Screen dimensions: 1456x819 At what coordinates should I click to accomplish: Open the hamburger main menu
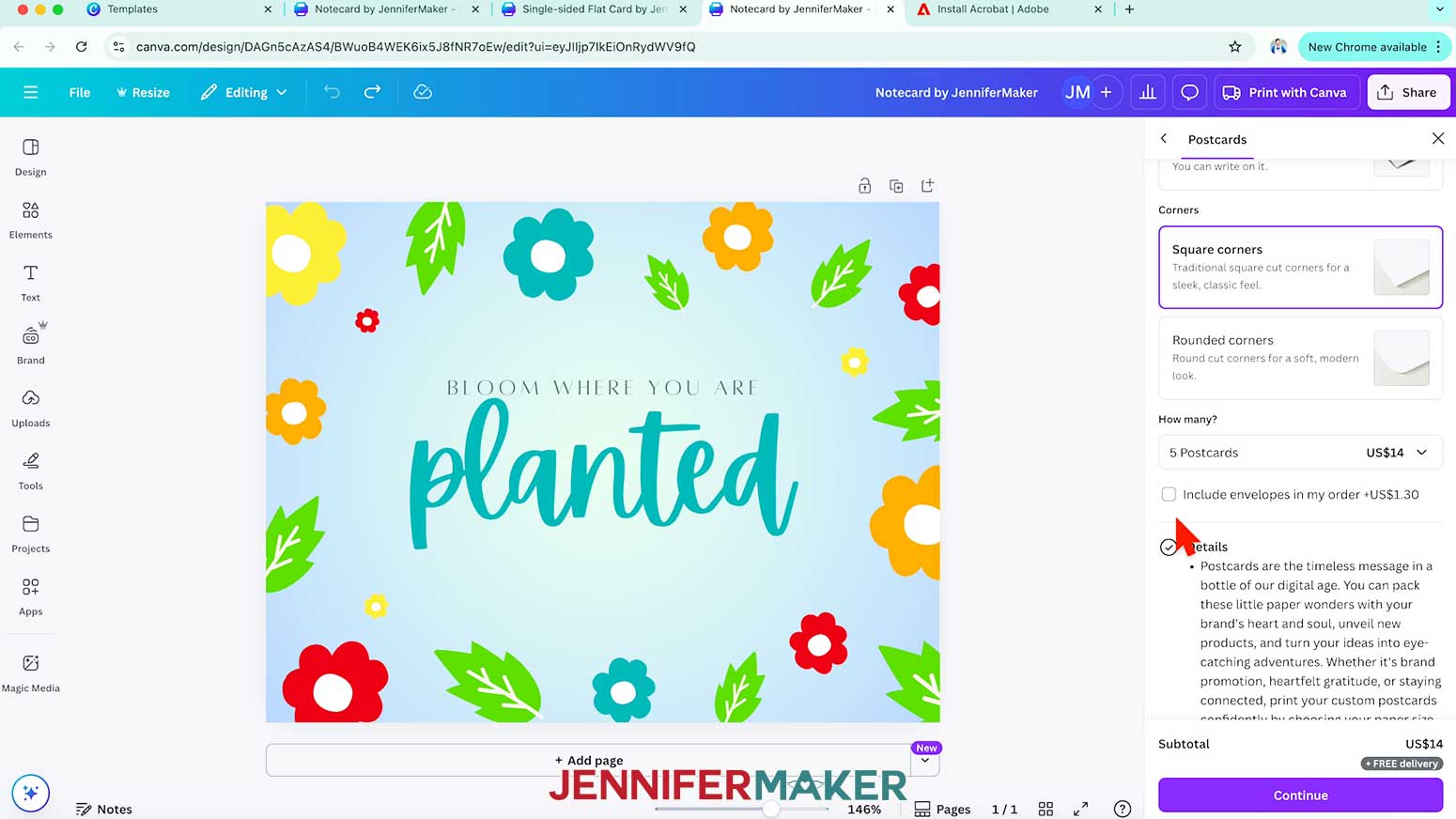pyautogui.click(x=30, y=92)
